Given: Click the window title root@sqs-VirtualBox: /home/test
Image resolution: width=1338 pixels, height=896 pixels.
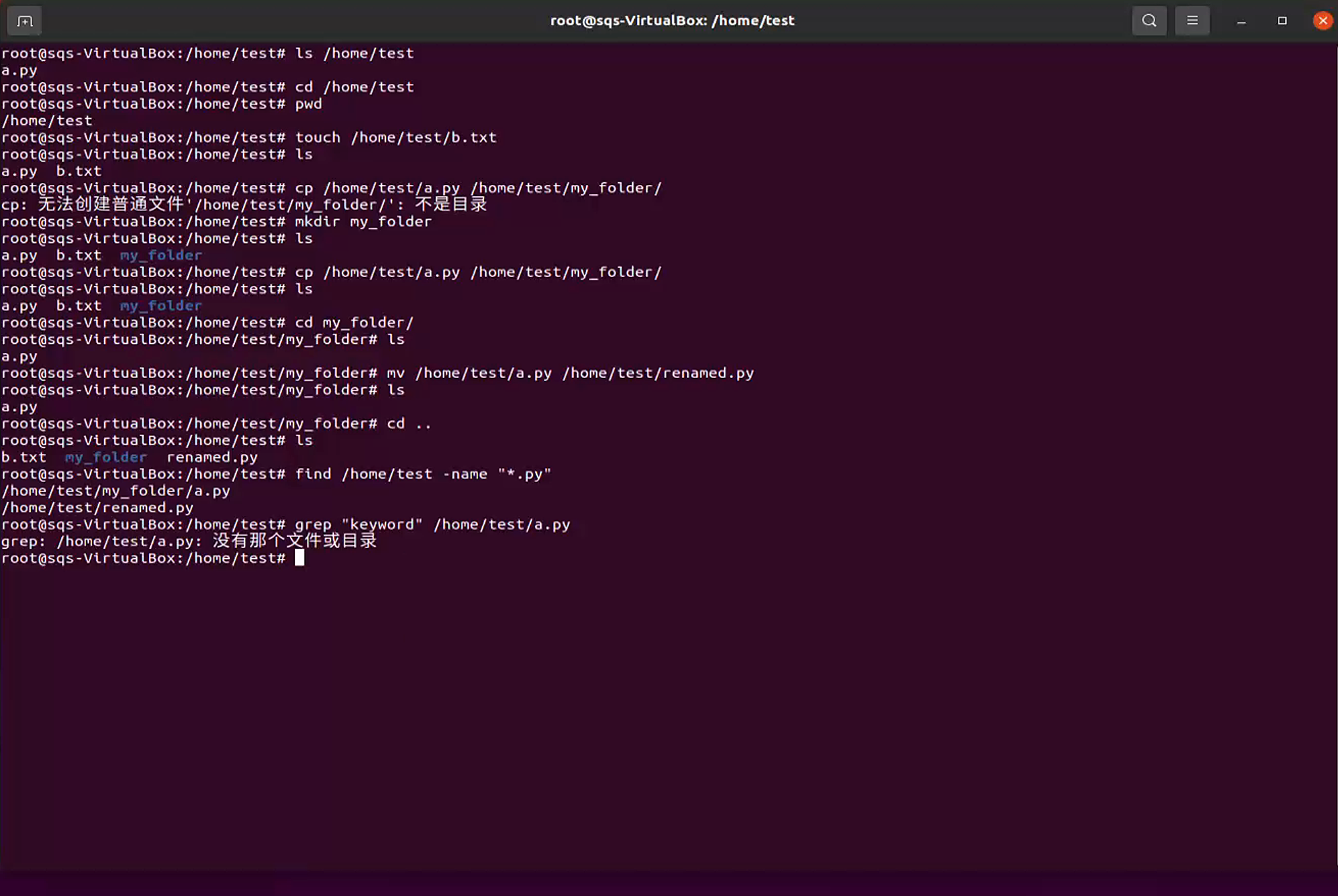Looking at the screenshot, I should [672, 21].
